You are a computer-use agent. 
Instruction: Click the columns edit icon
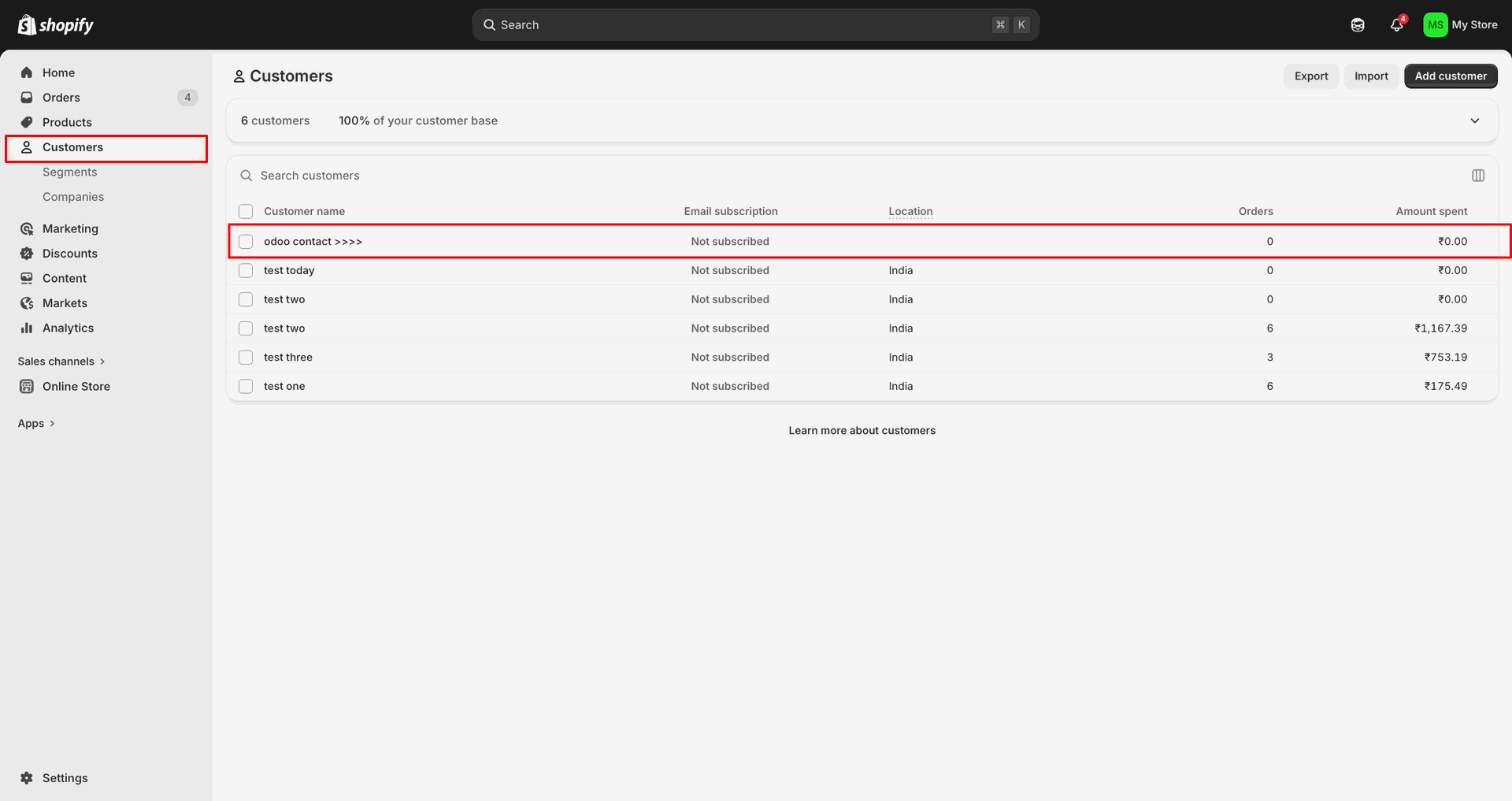(x=1478, y=176)
